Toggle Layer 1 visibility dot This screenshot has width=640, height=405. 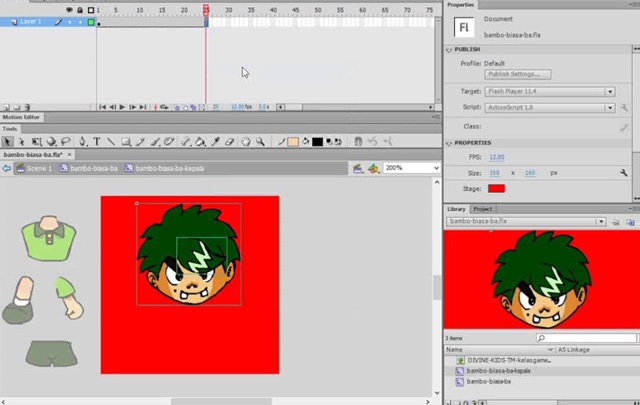point(70,22)
